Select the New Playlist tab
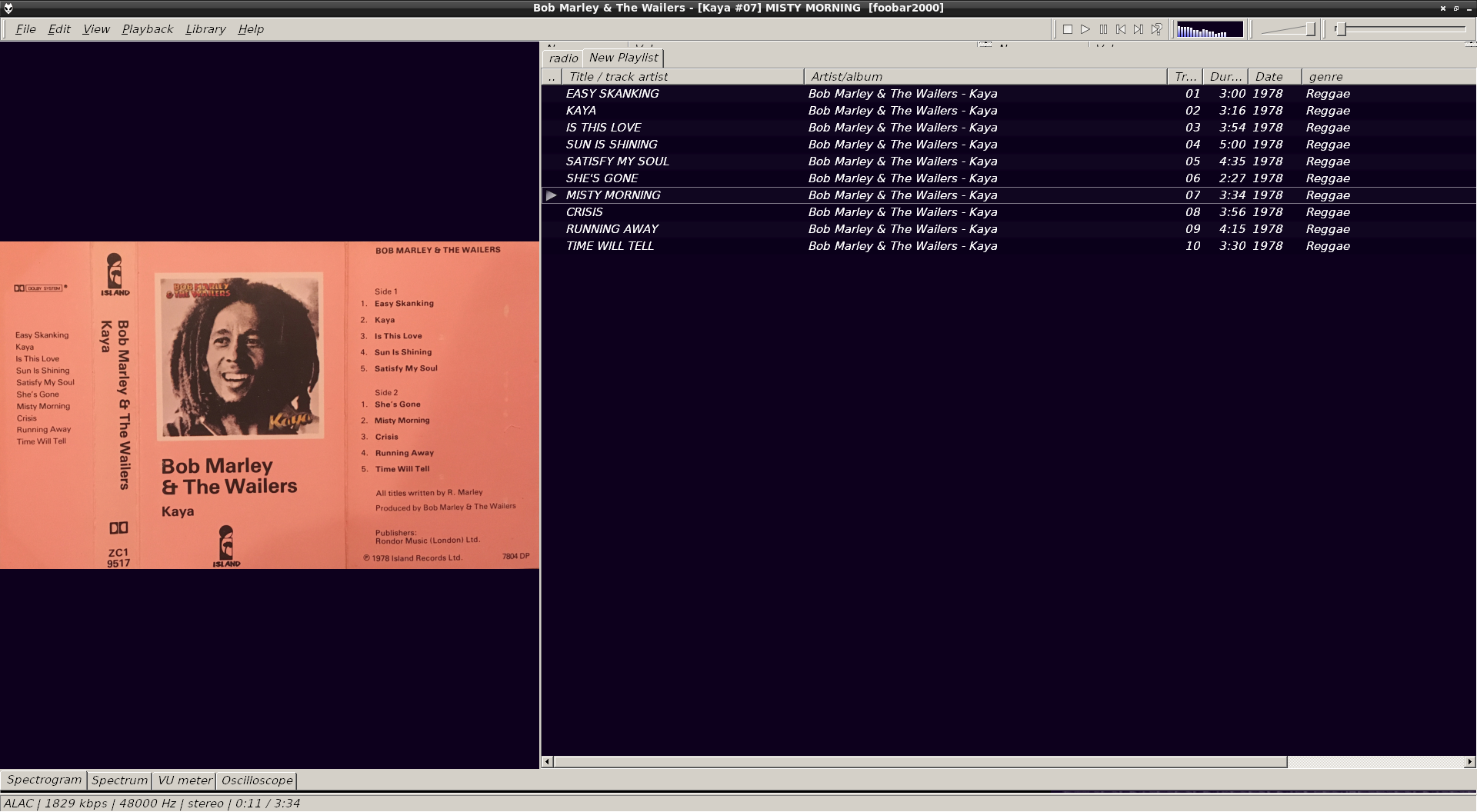 [x=624, y=58]
